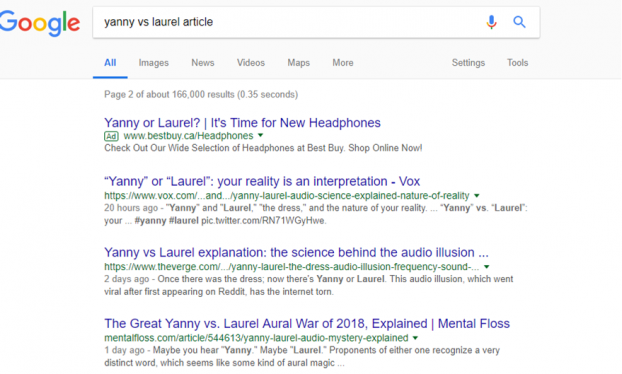Image resolution: width=622 pixels, height=374 pixels.
Task: Expand dropdown arrow beside mentalfloss.com URL
Action: coord(415,338)
